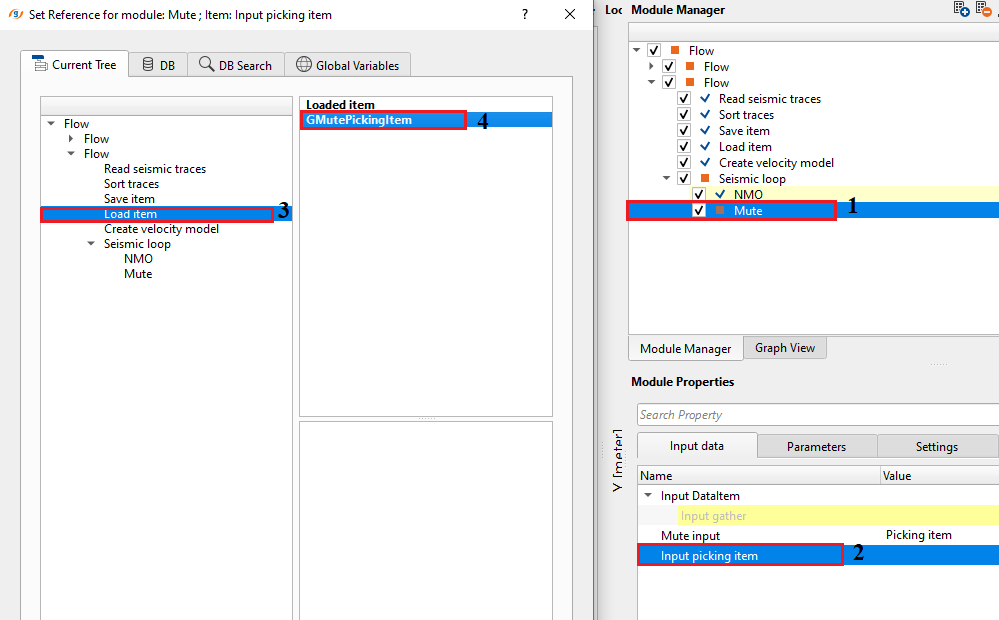999x620 pixels.
Task: Click the remove module icon in Module Manager
Action: (x=984, y=9)
